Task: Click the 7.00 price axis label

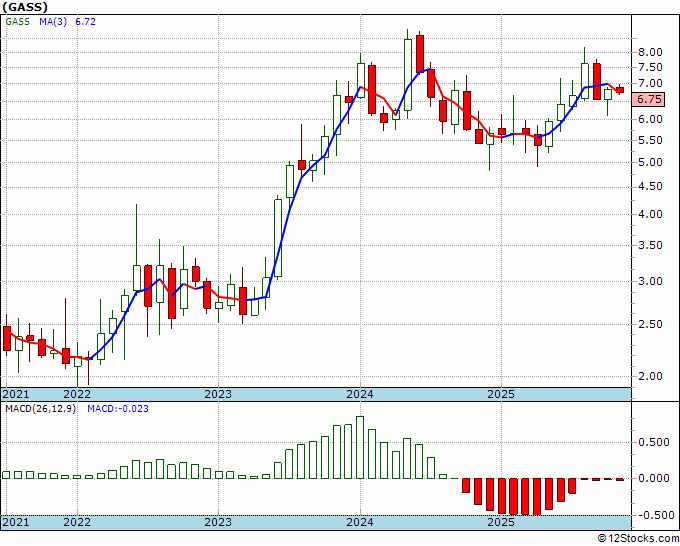Action: tap(650, 83)
